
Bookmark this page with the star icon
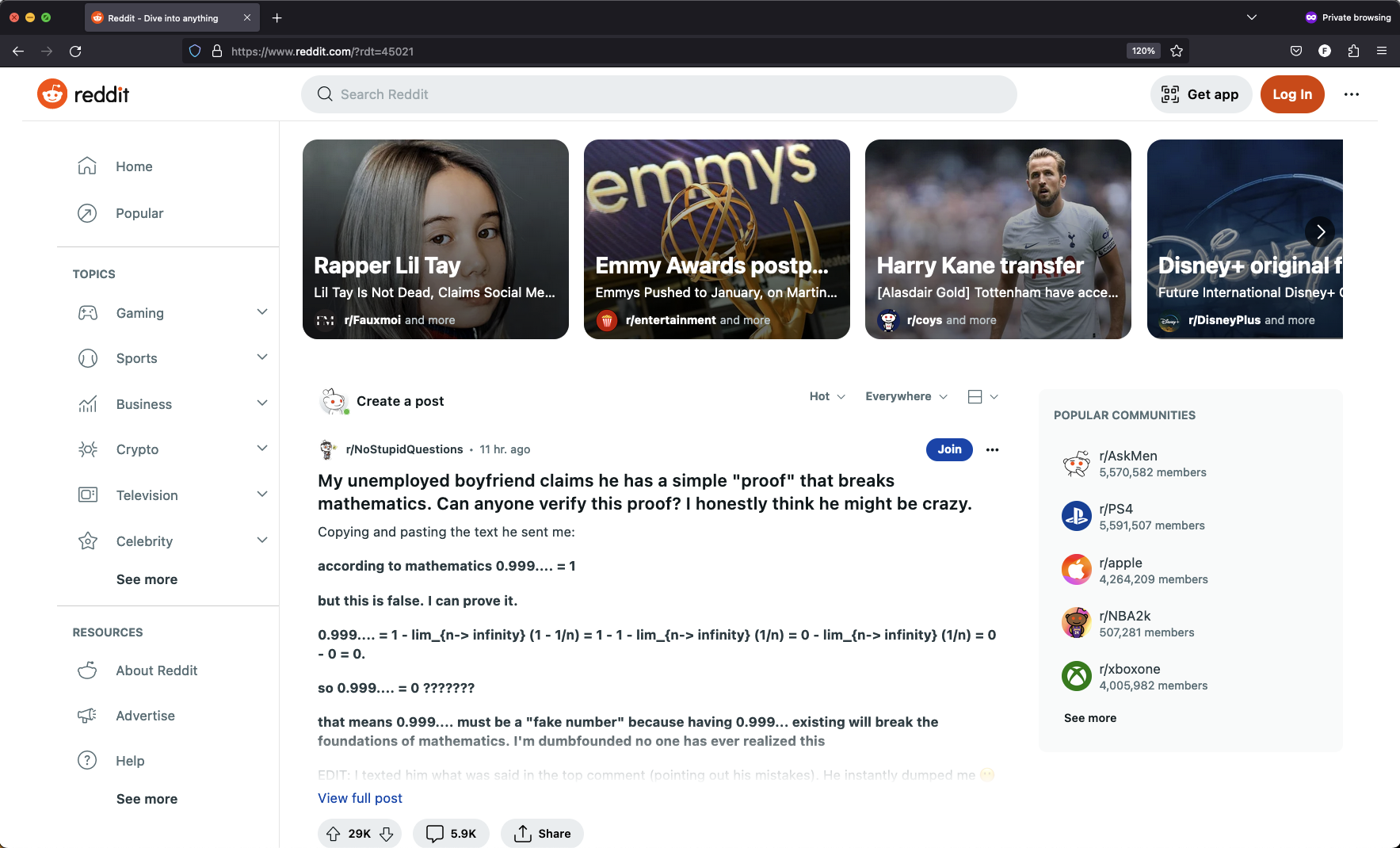[1177, 52]
